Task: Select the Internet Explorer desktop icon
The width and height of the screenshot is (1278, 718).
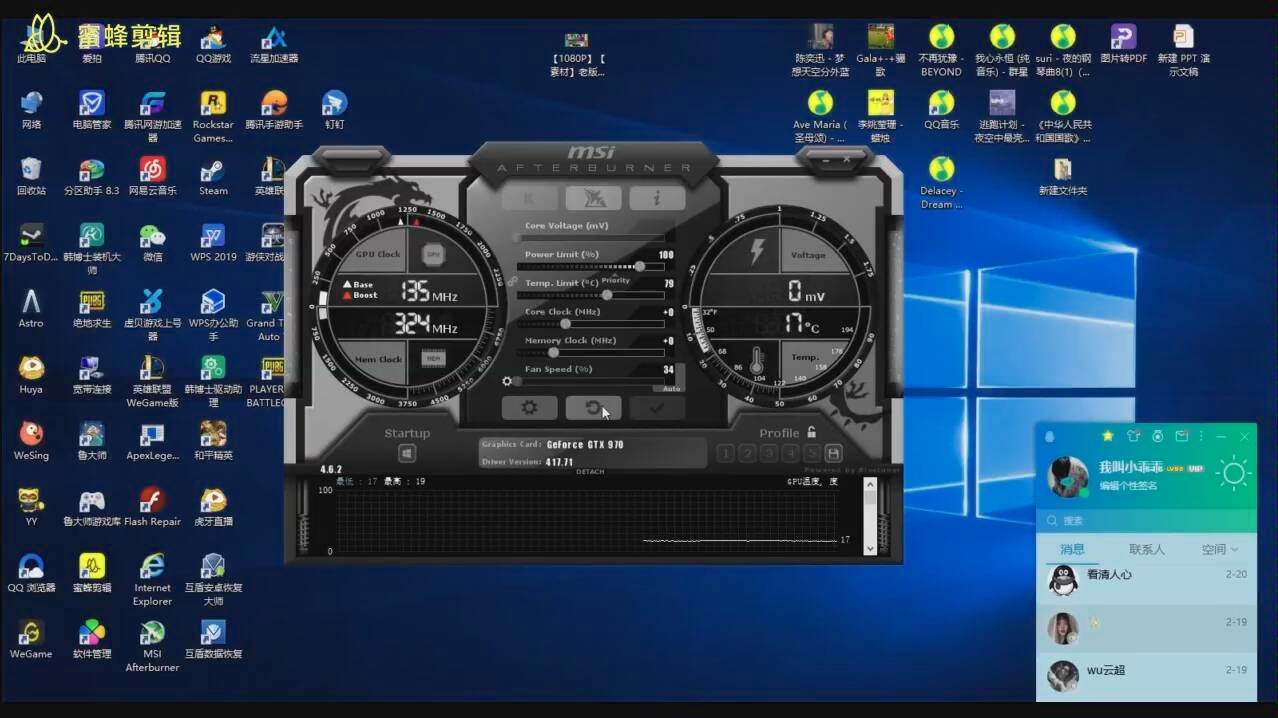Action: (152, 580)
